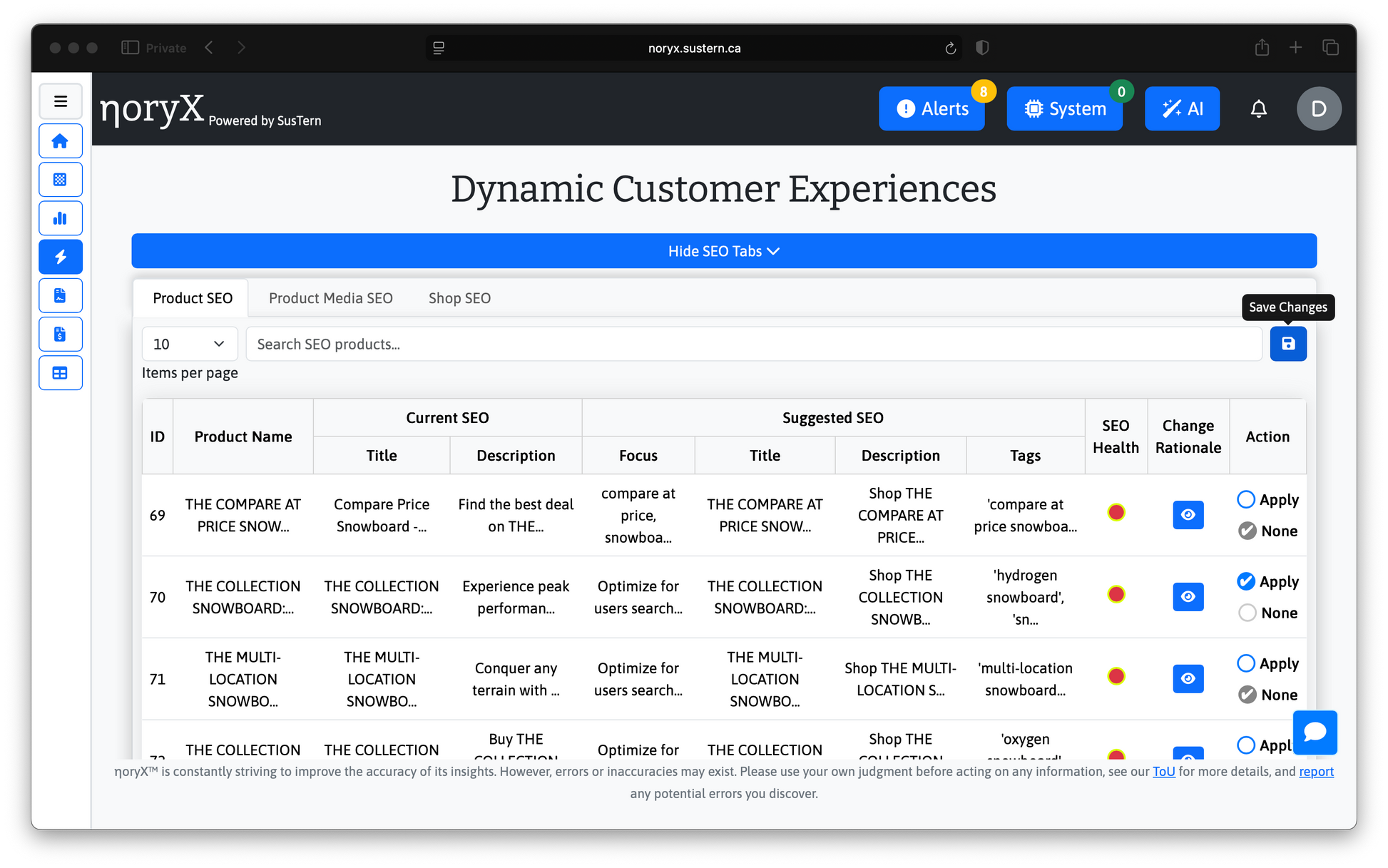Open the items per page dropdown
The width and height of the screenshot is (1388, 868).
pos(190,344)
